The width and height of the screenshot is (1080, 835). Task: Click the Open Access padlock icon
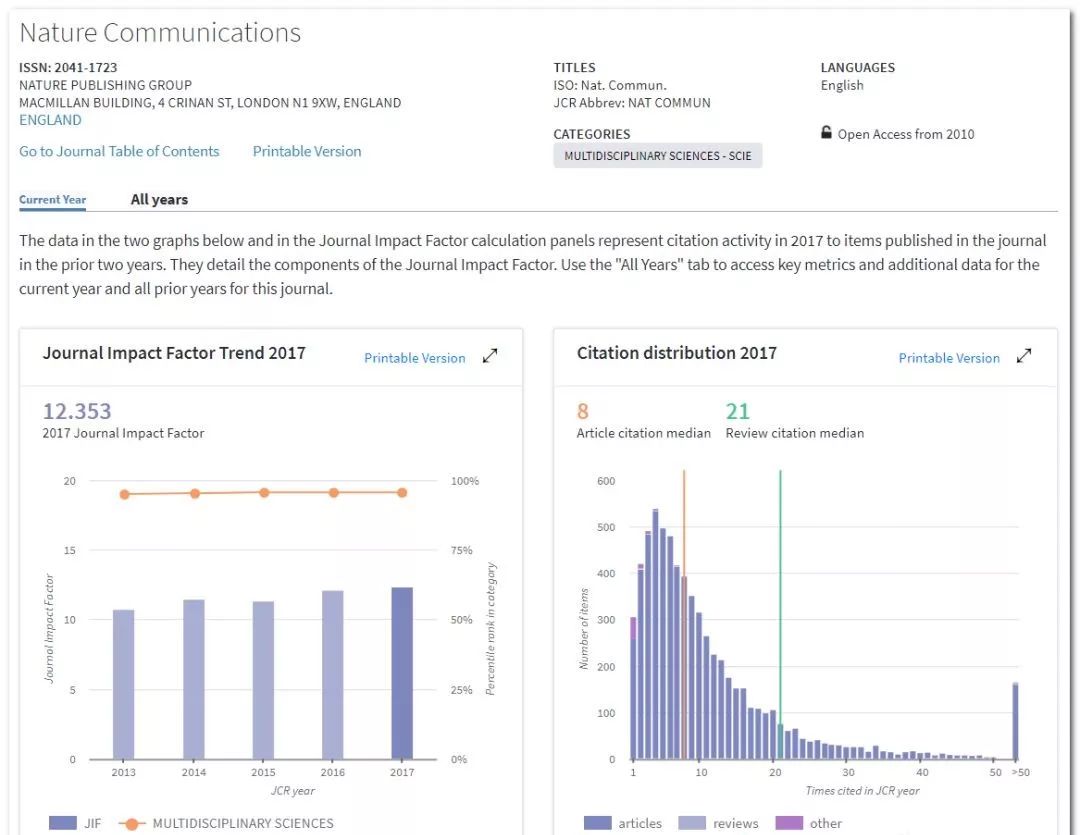(x=826, y=133)
